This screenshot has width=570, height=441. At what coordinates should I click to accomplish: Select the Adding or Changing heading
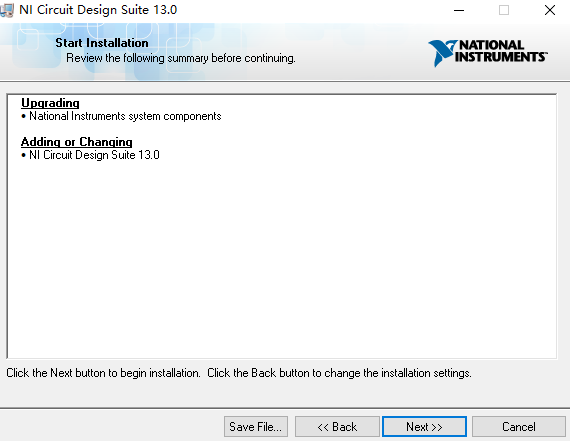point(77,142)
